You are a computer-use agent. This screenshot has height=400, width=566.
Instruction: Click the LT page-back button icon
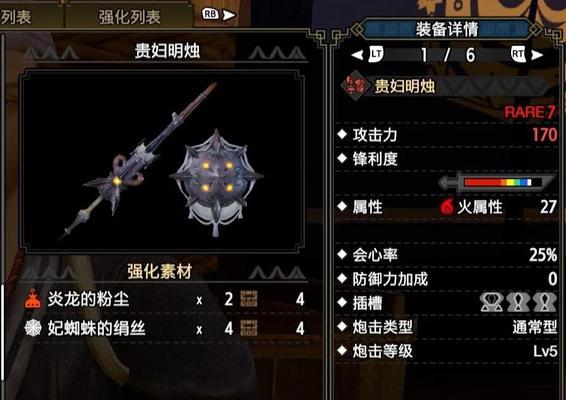click(376, 55)
